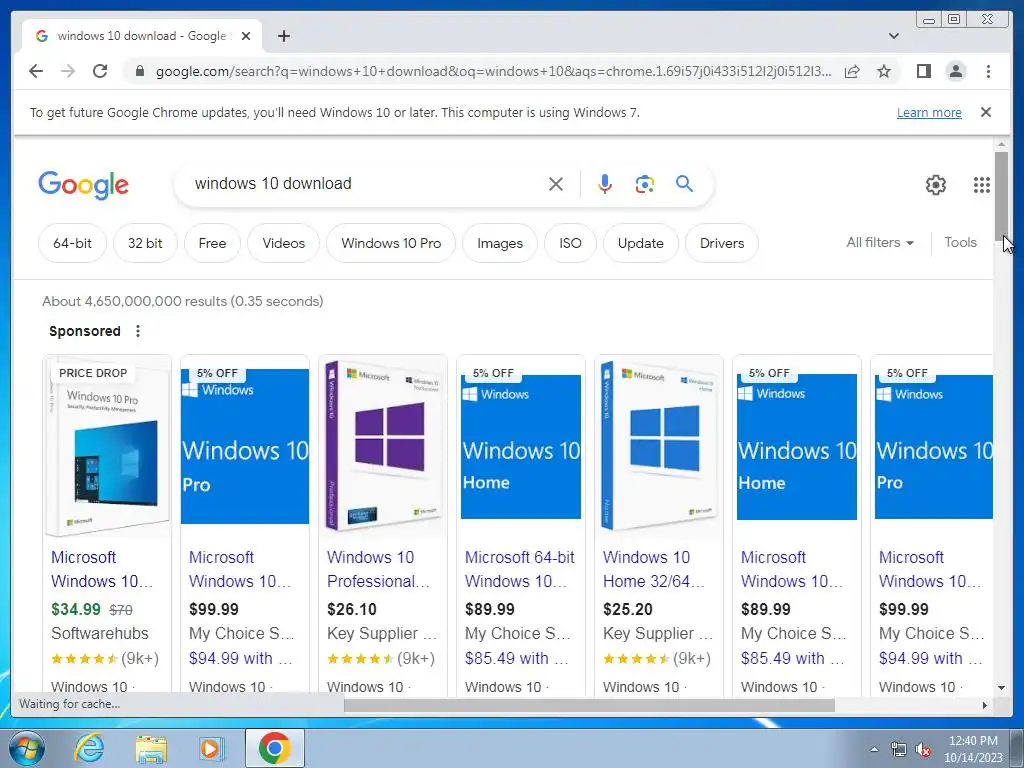
Task: Open the search Tools button
Action: (x=960, y=242)
